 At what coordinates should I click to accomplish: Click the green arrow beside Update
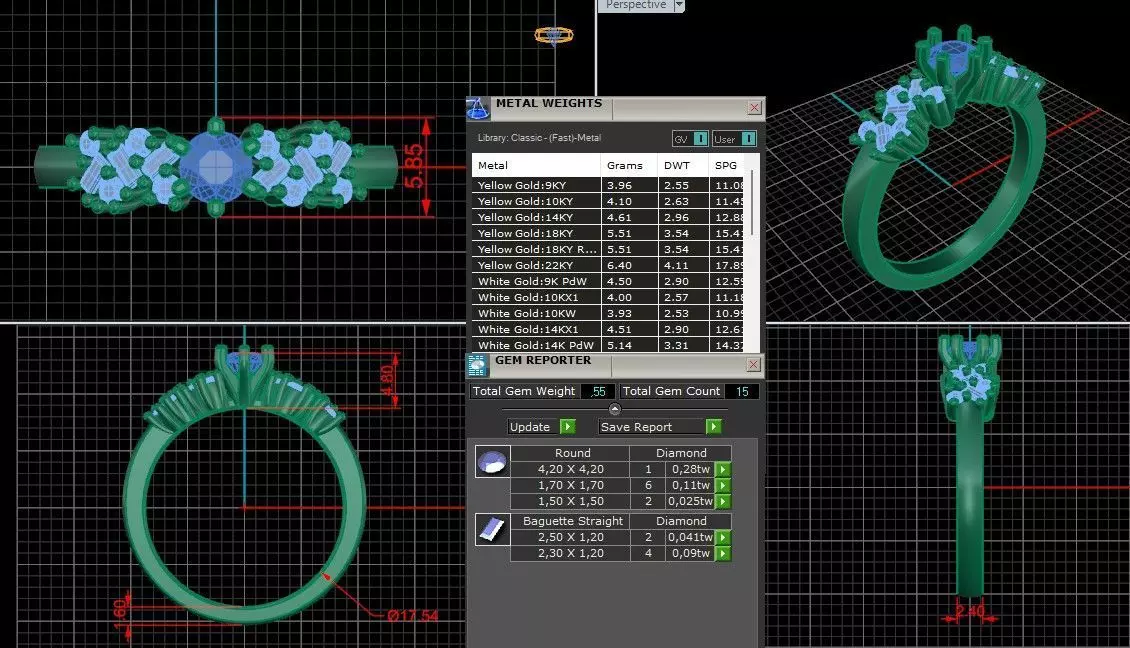[568, 427]
